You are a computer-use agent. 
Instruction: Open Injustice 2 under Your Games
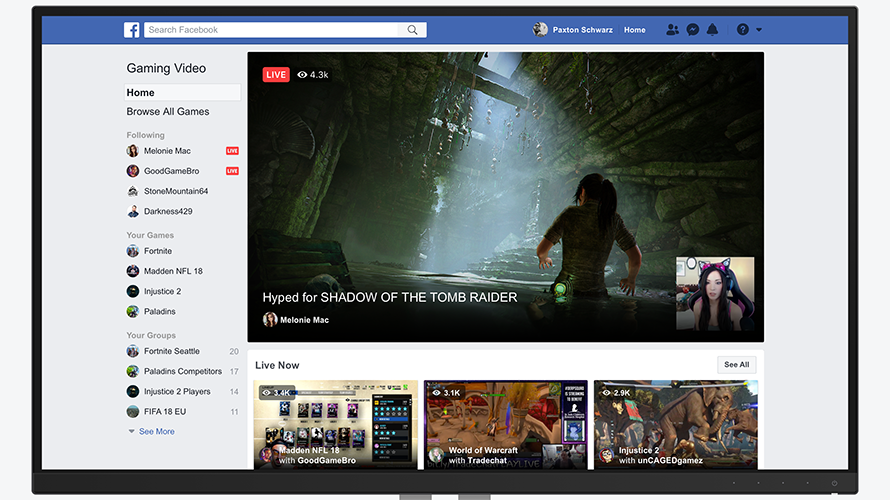point(162,291)
